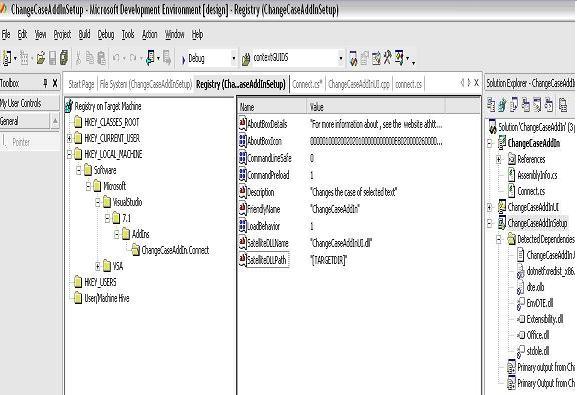The width and height of the screenshot is (577, 395).
Task: Click the Start debugging arrow icon
Action: pos(183,59)
